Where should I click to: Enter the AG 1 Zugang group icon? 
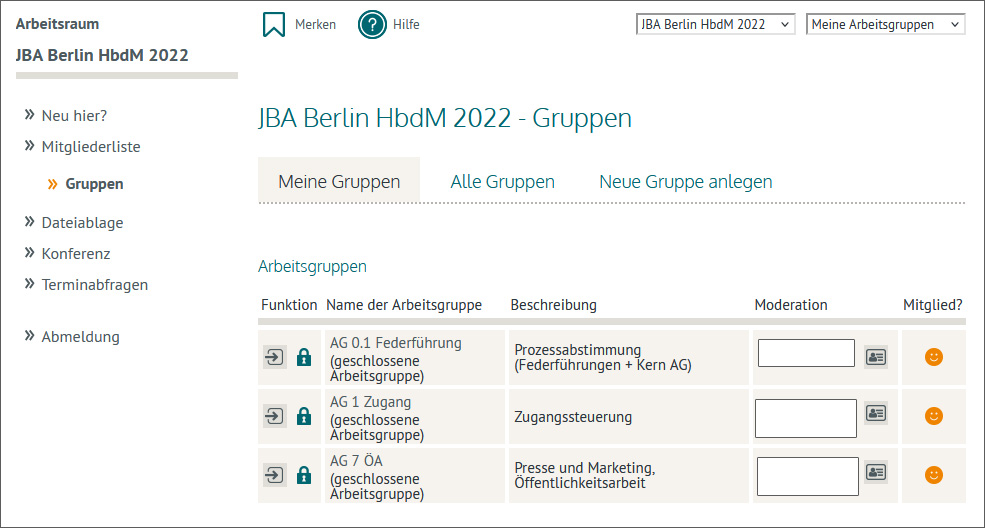(275, 416)
